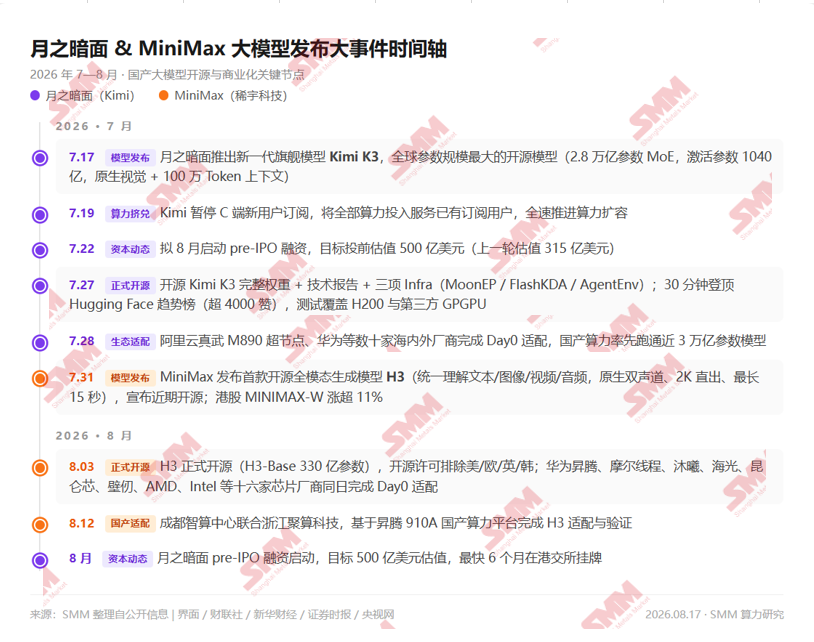This screenshot has height=642, width=814.
Task: Click the subtitle '国产大模型开源与商业化关键节点'
Action: coord(216,75)
